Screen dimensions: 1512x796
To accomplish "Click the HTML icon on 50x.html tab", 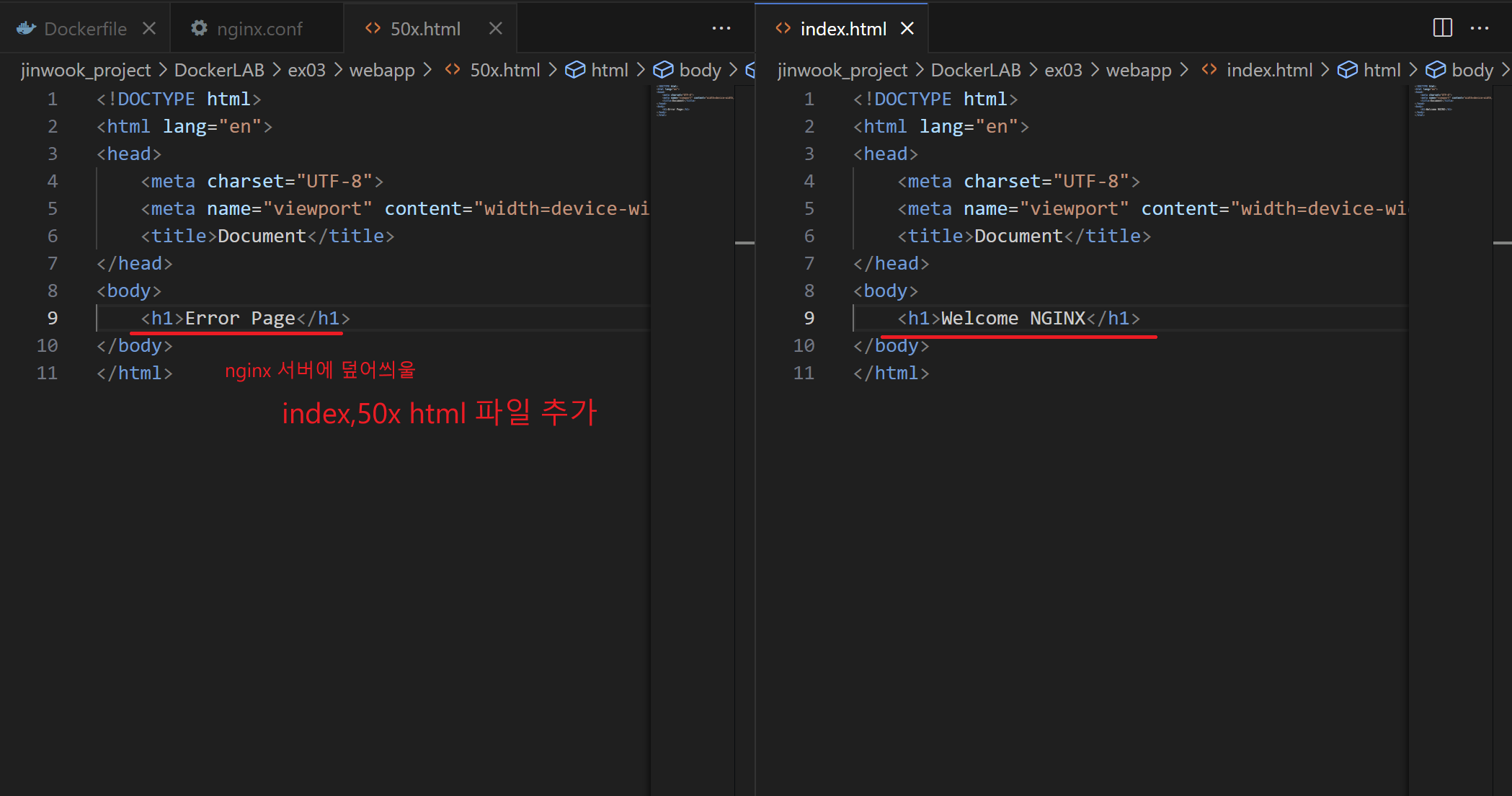I will (x=373, y=28).
